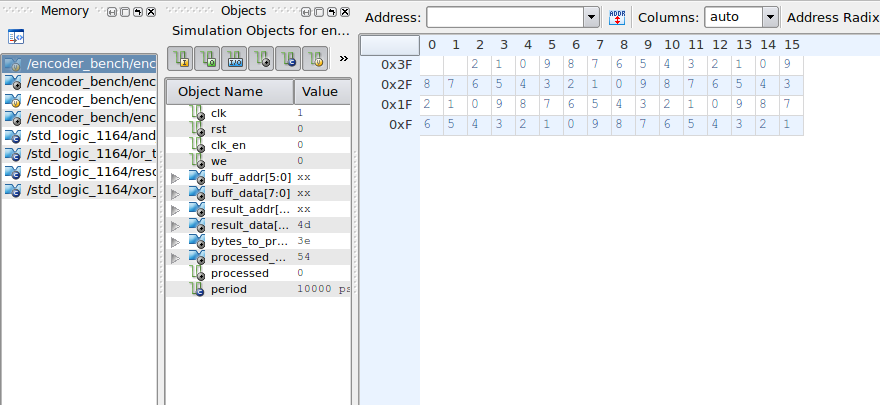This screenshot has width=880, height=405.
Task: Click column header 15 in memory table
Action: coord(791,45)
